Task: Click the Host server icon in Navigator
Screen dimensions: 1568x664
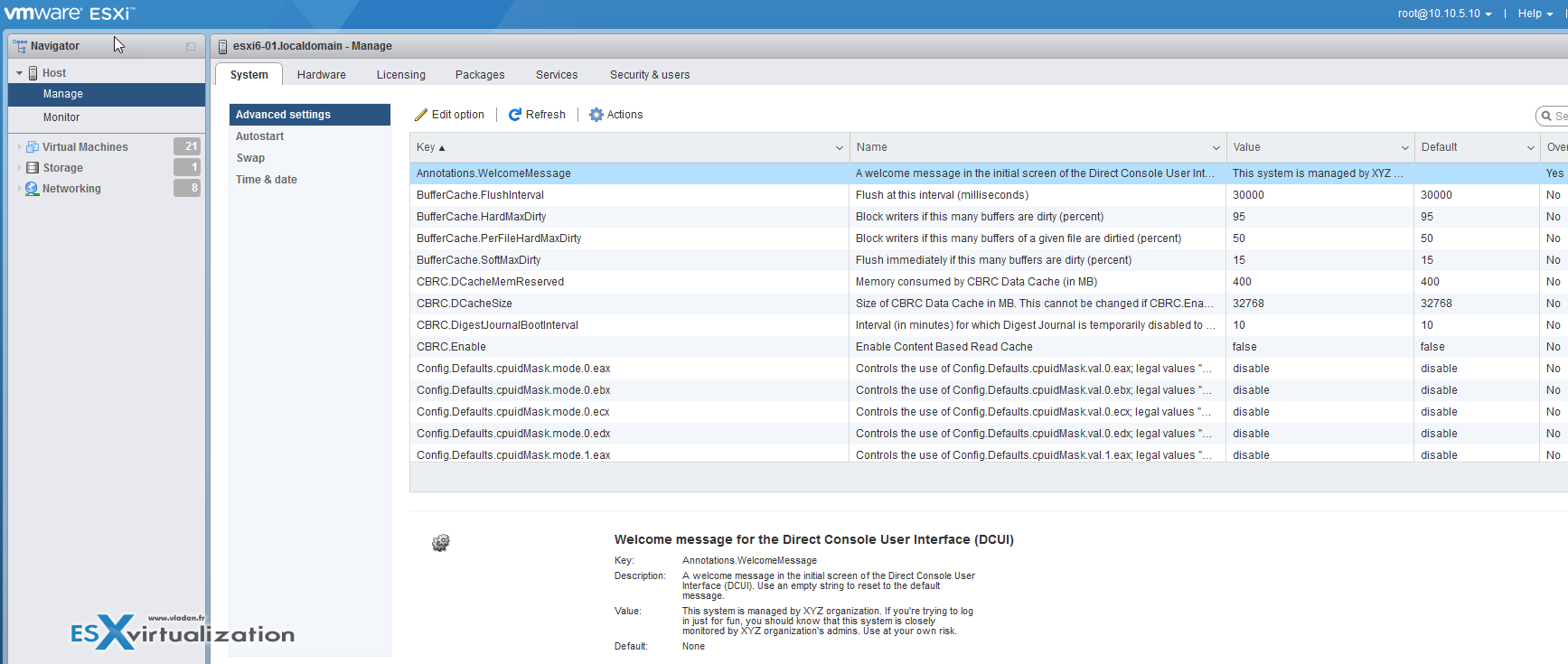Action: click(33, 73)
